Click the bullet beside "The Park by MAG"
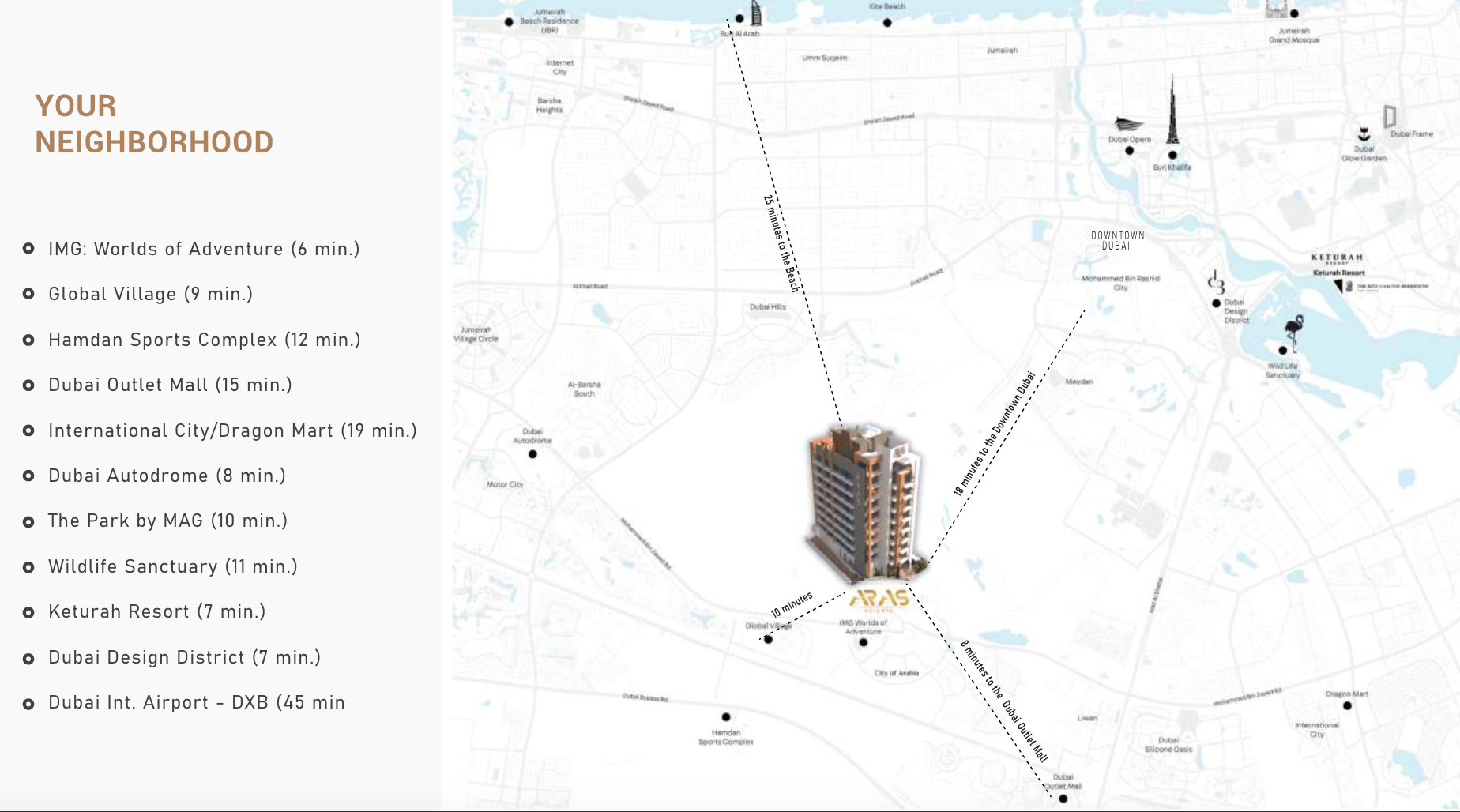 [28, 521]
